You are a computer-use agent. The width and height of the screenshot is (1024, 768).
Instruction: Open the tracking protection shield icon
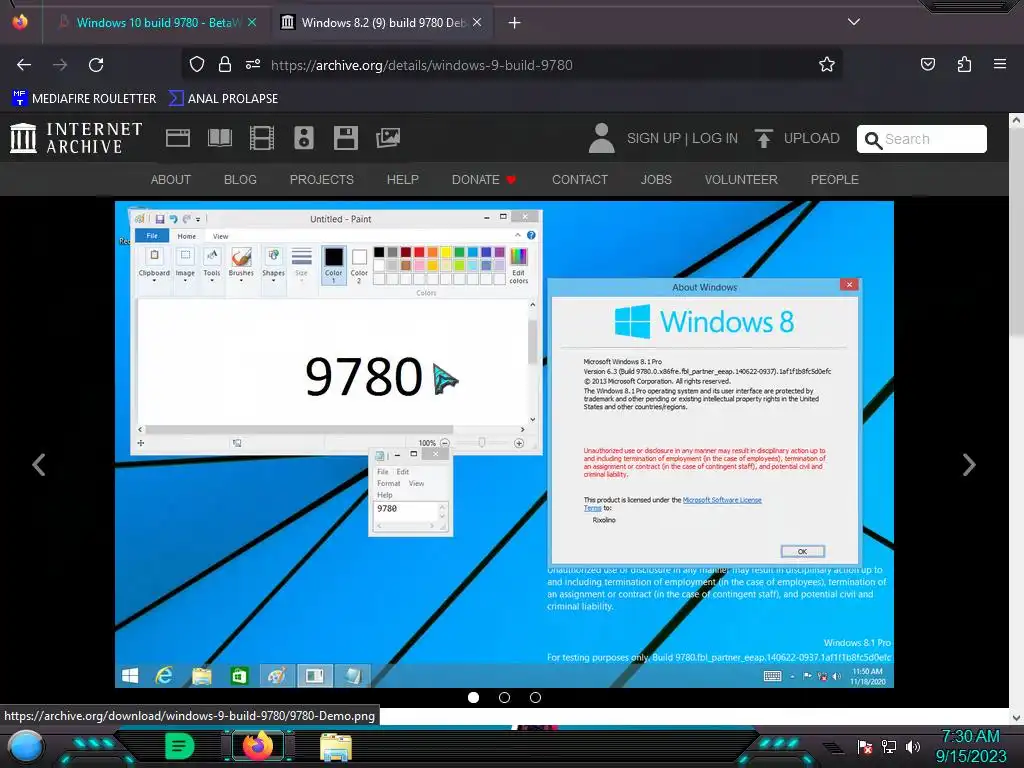[x=197, y=64]
